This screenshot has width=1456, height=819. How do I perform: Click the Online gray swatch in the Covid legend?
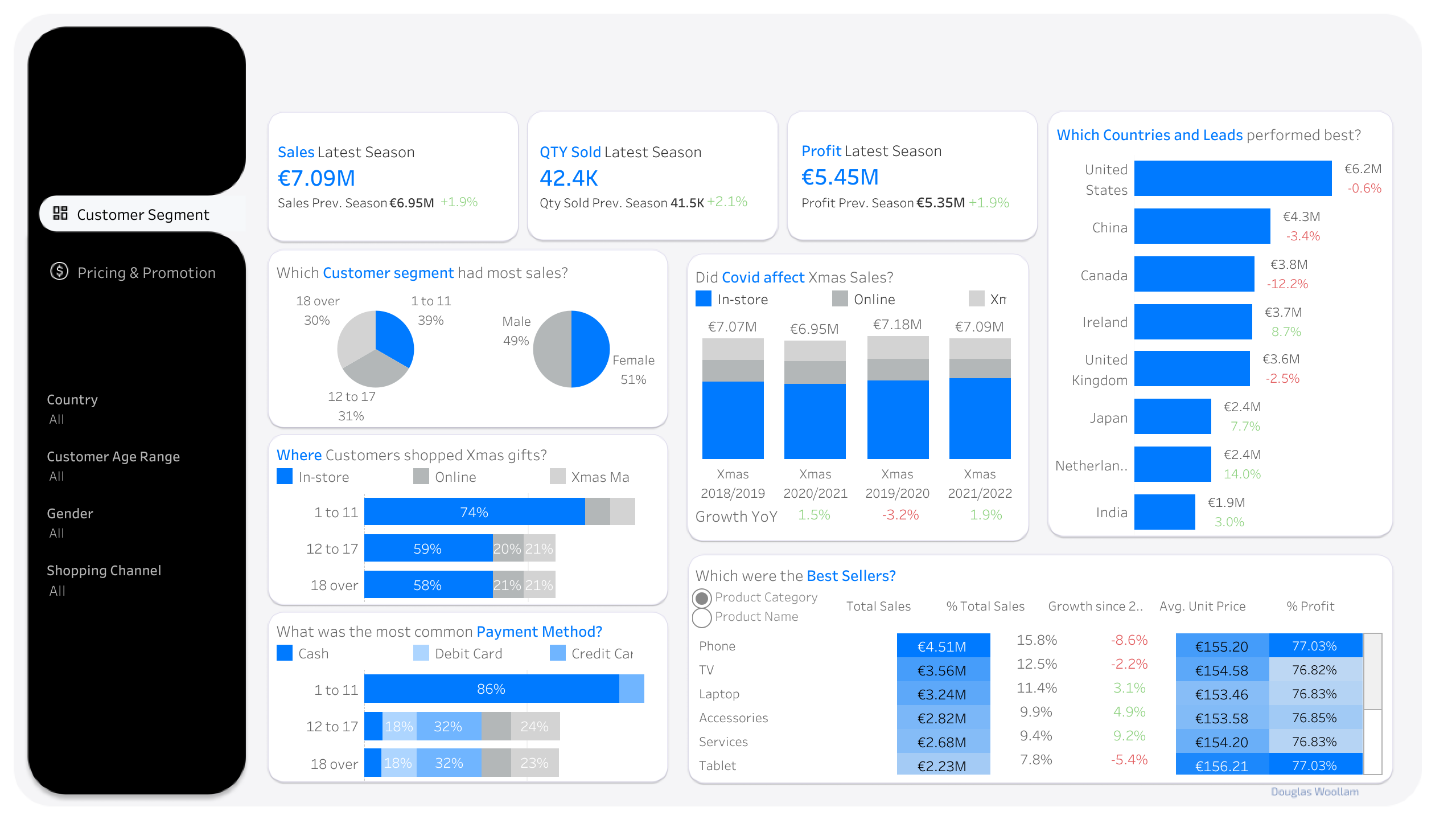click(x=840, y=299)
